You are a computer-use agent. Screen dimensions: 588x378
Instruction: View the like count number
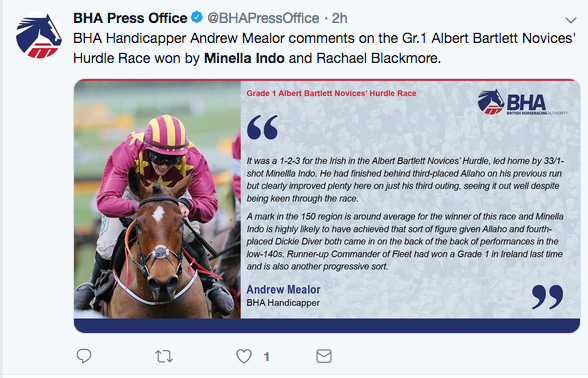[266, 356]
